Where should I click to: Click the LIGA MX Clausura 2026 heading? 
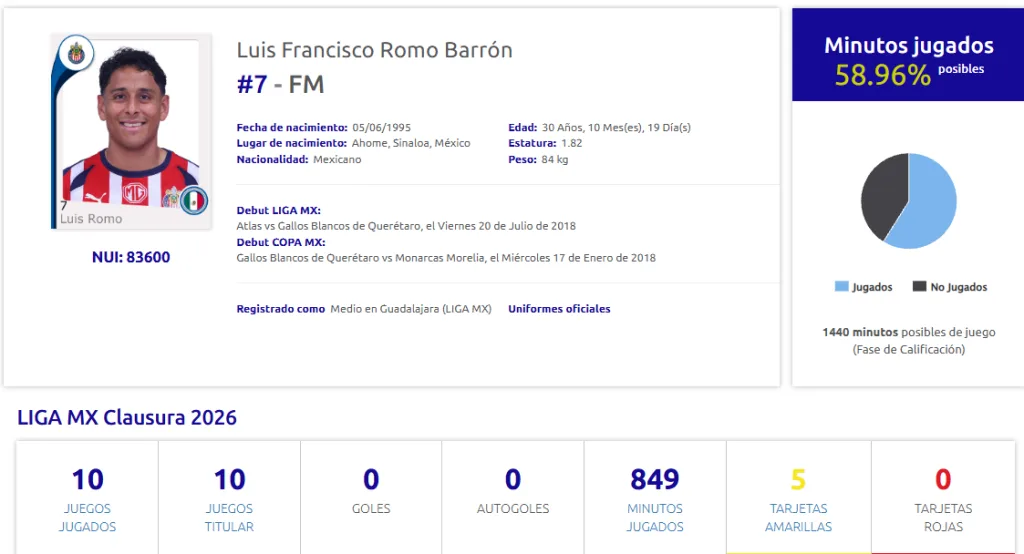click(x=127, y=417)
